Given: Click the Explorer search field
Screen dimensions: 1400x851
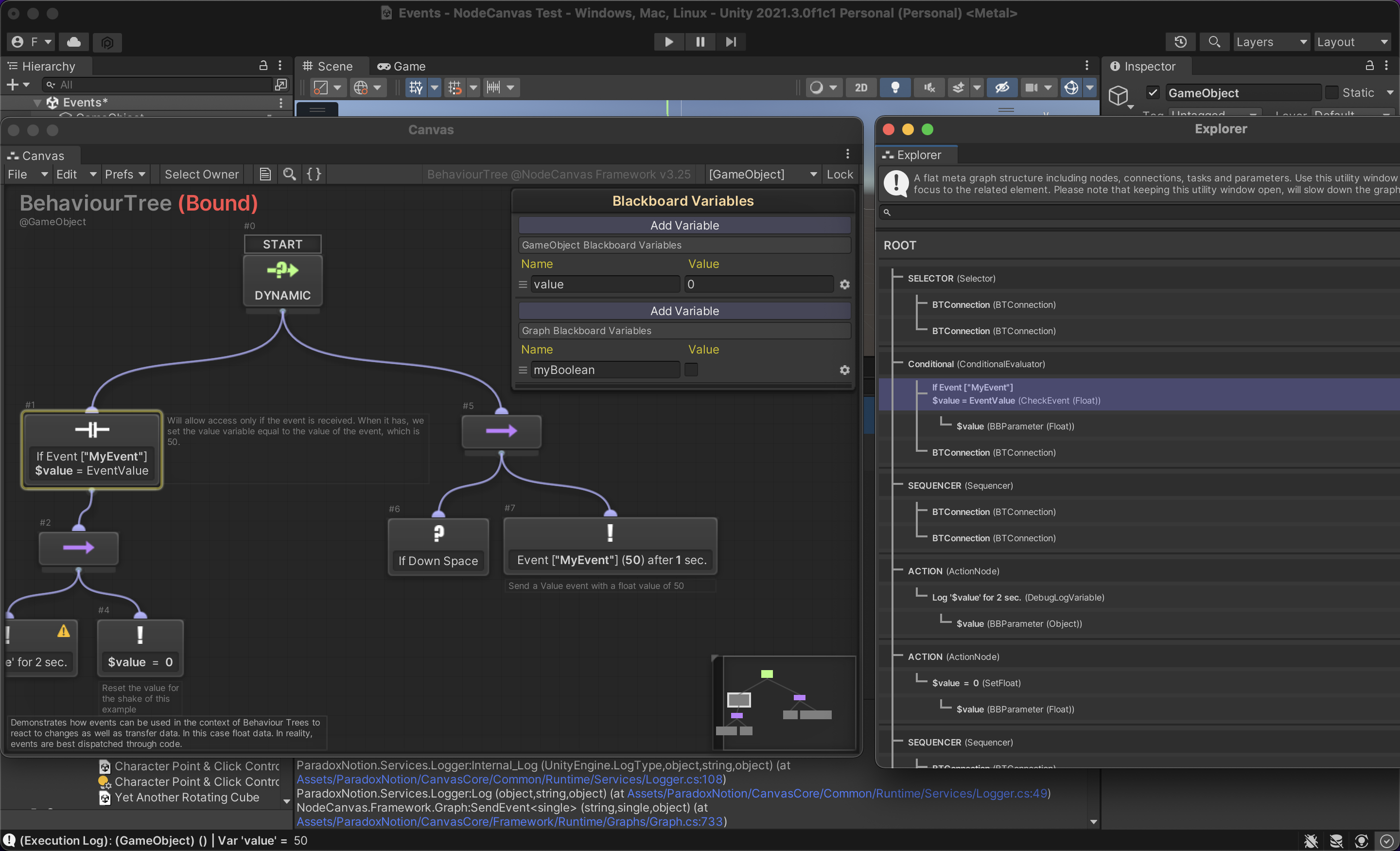Looking at the screenshot, I should coord(1137,212).
